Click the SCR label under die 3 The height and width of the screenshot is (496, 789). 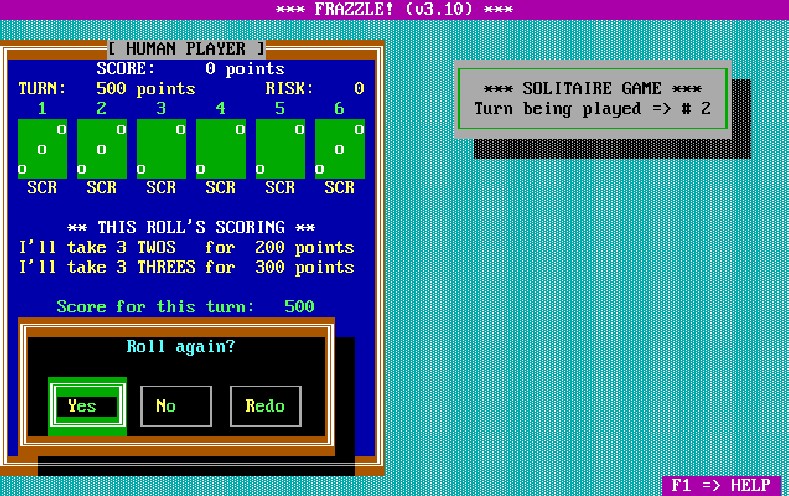161,187
